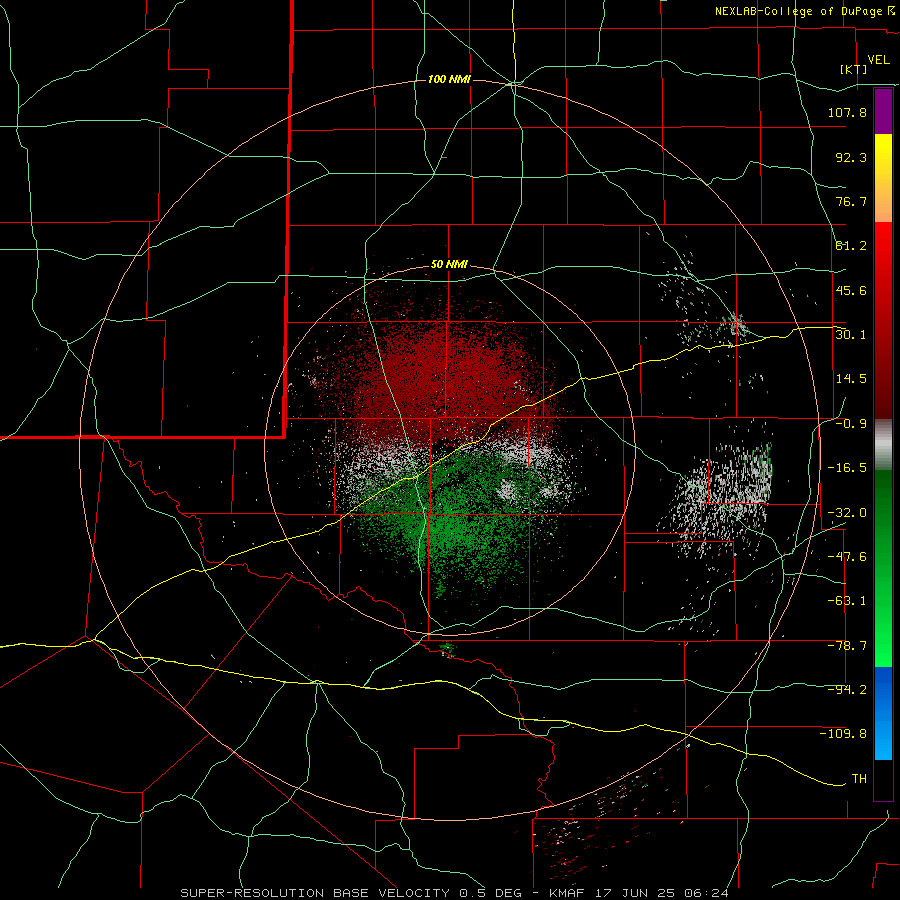This screenshot has height=900, width=900.
Task: Click the [KT] units label
Action: pos(854,69)
